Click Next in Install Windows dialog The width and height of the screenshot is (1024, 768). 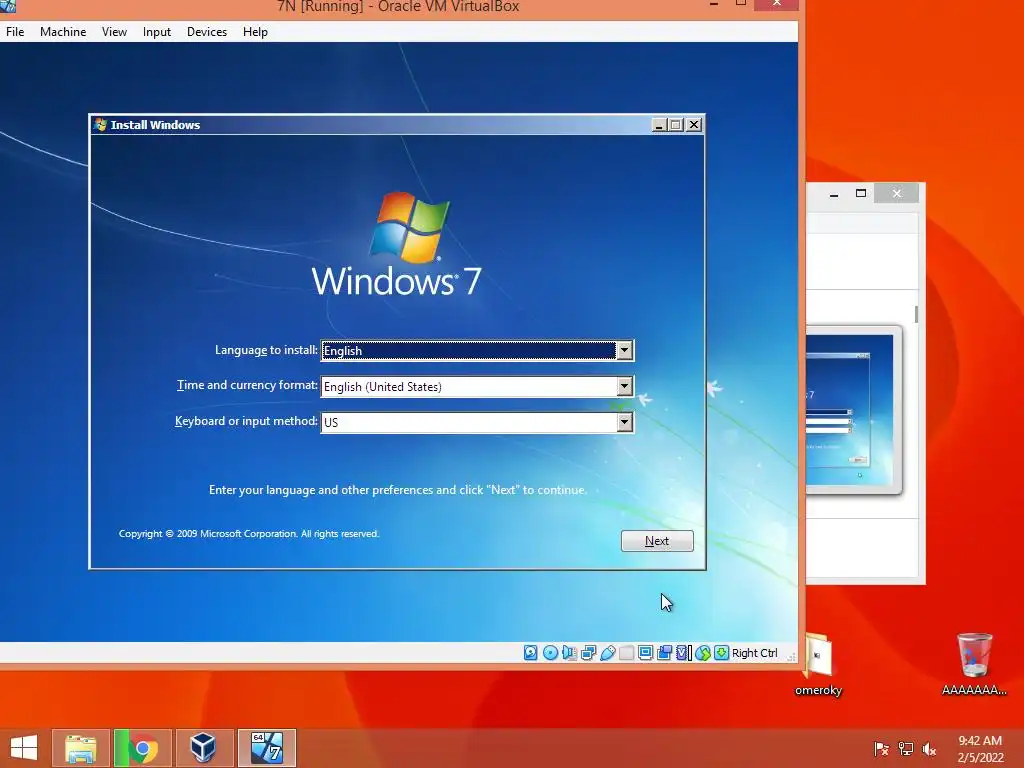point(657,541)
